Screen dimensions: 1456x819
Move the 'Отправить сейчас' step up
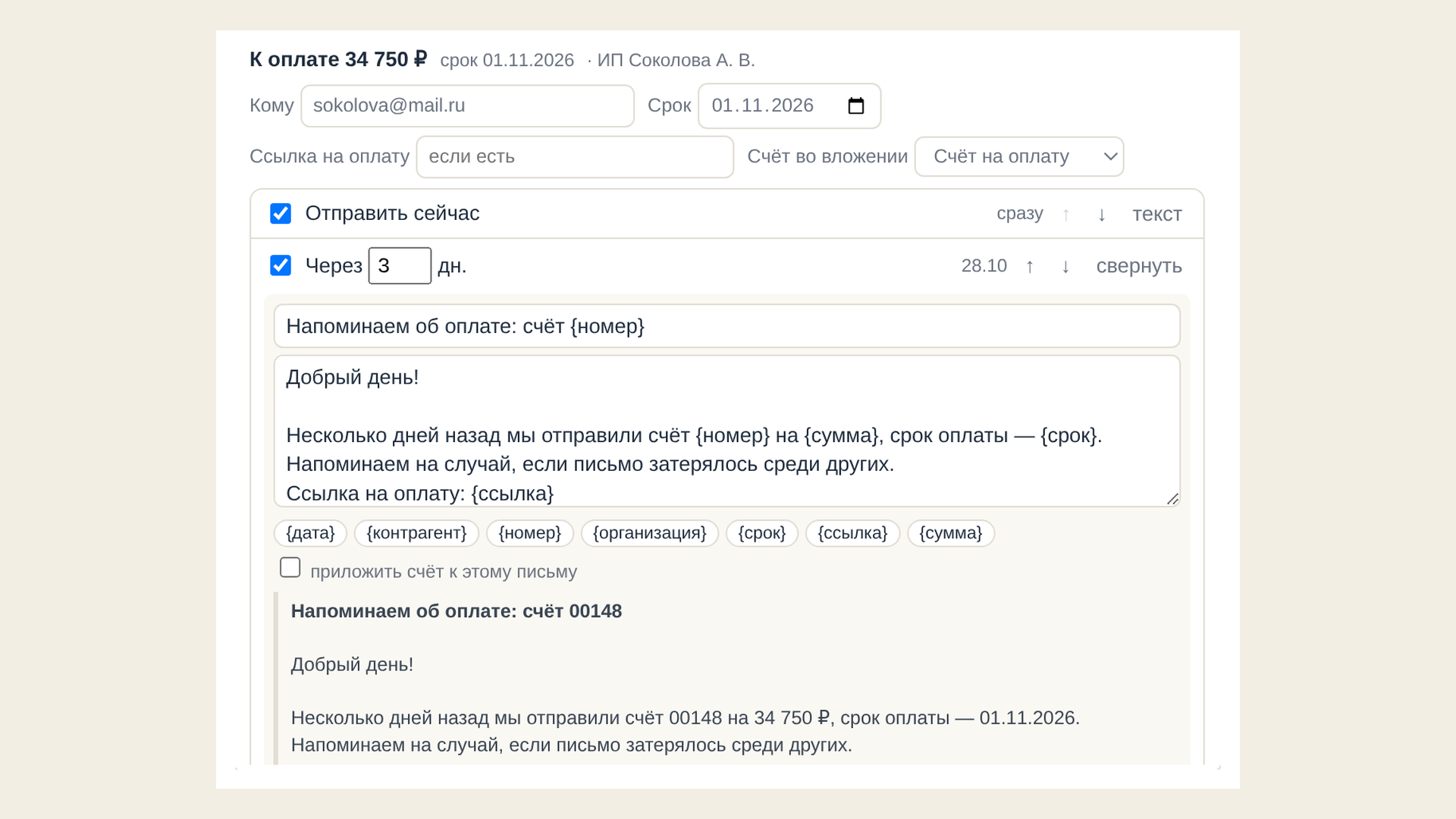tap(1065, 215)
